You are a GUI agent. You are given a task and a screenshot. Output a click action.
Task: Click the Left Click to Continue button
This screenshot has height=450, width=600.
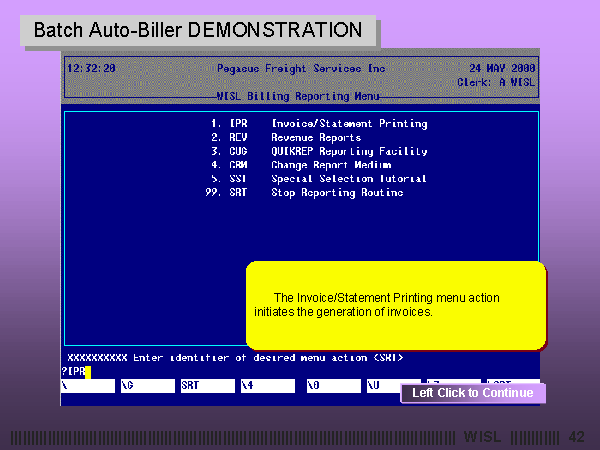473,393
